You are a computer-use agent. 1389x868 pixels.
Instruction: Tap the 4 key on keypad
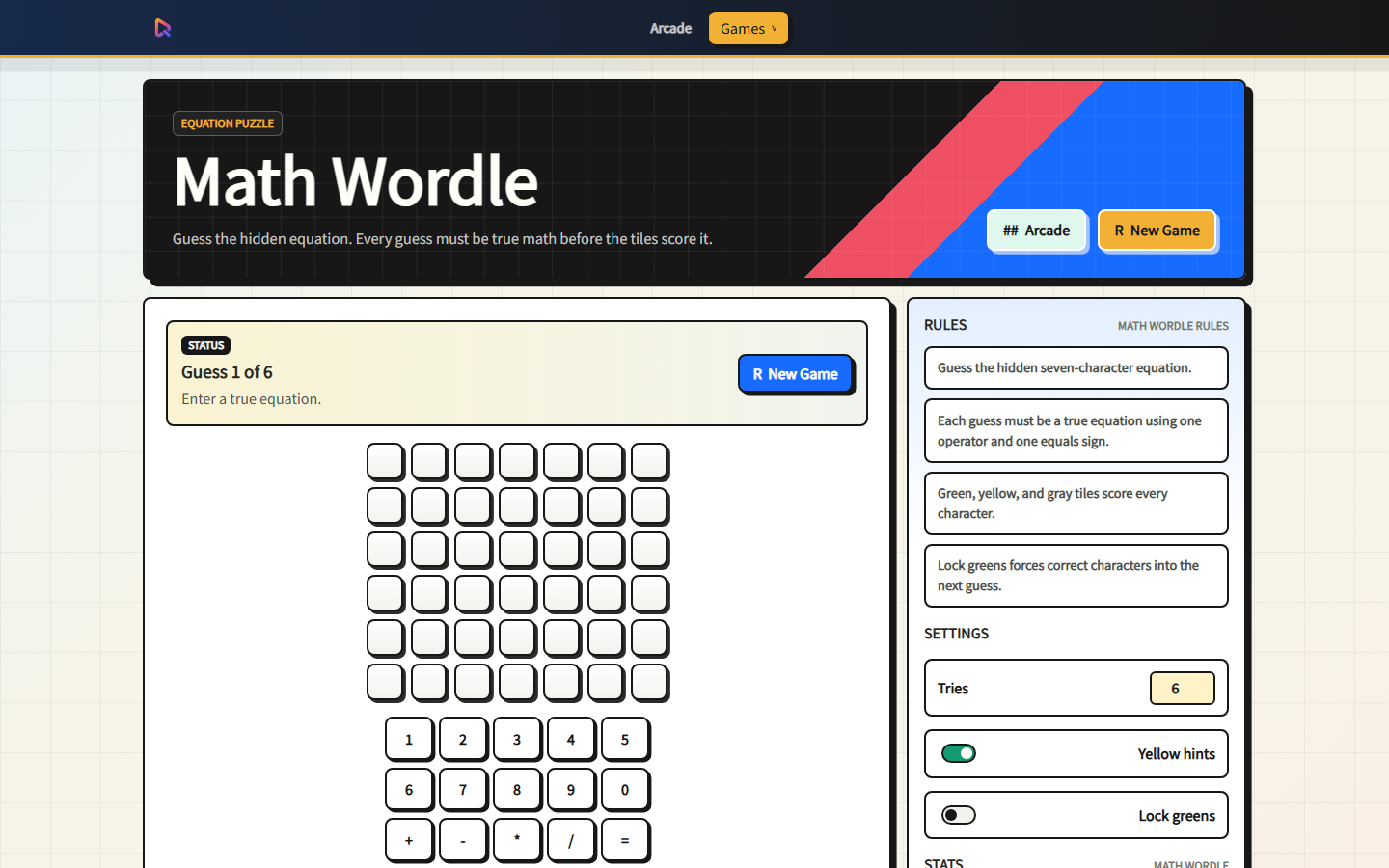pyautogui.click(x=571, y=740)
